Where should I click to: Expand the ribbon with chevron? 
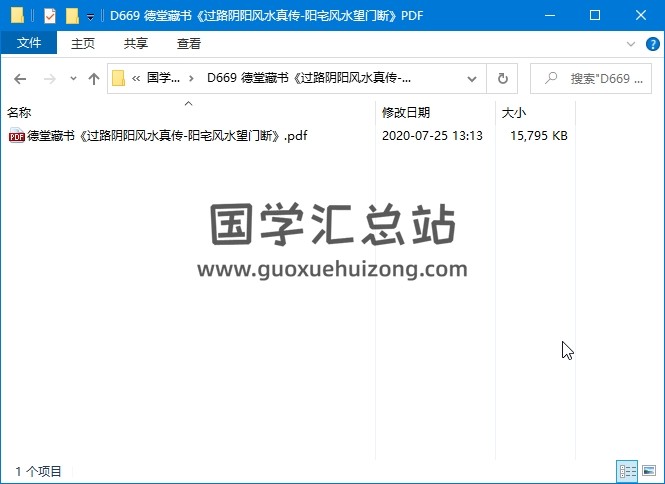click(631, 44)
